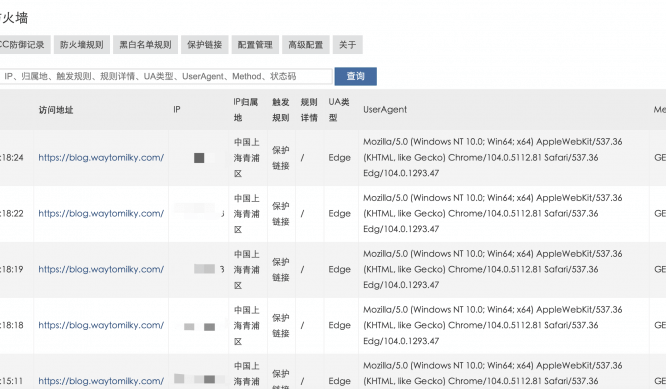Click the 规则详情 column header
Image resolution: width=666 pixels, height=389 pixels.
pos(309,110)
